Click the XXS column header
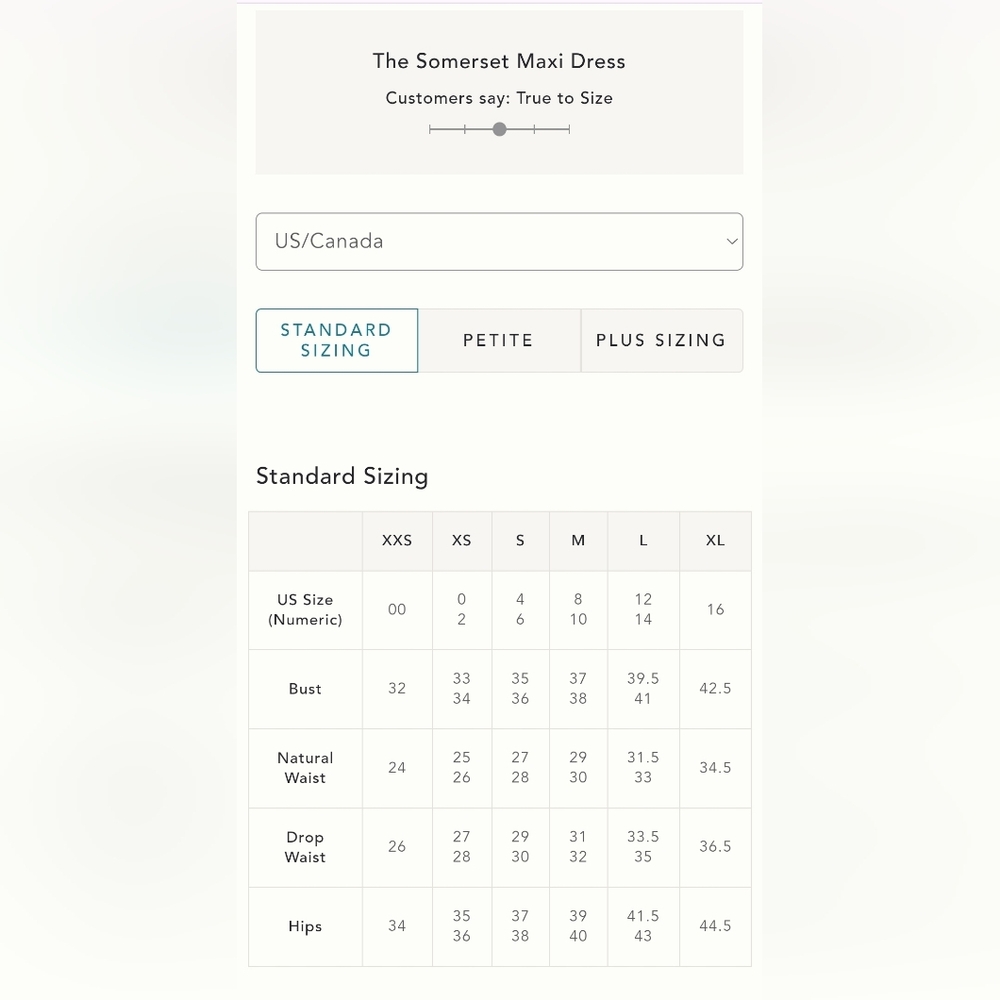Image resolution: width=1000 pixels, height=1000 pixels. point(397,540)
